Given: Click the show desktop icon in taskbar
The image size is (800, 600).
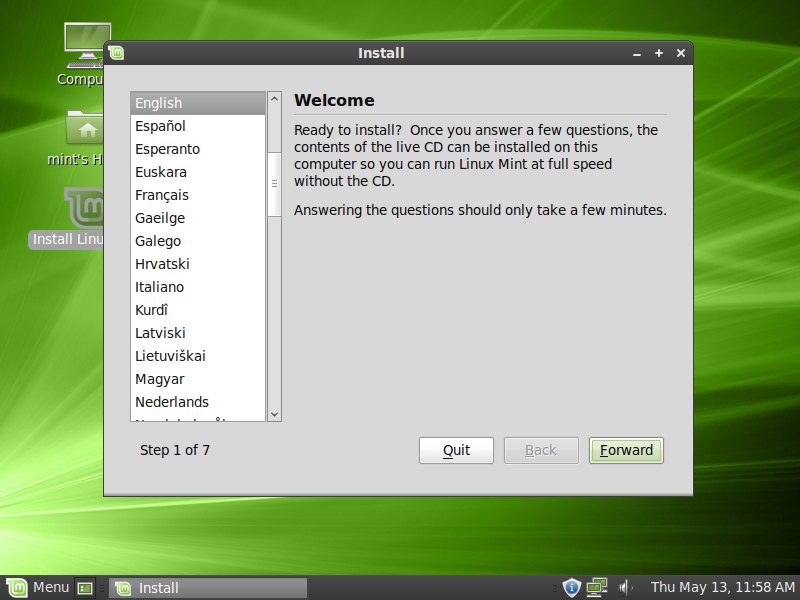Looking at the screenshot, I should [85, 588].
